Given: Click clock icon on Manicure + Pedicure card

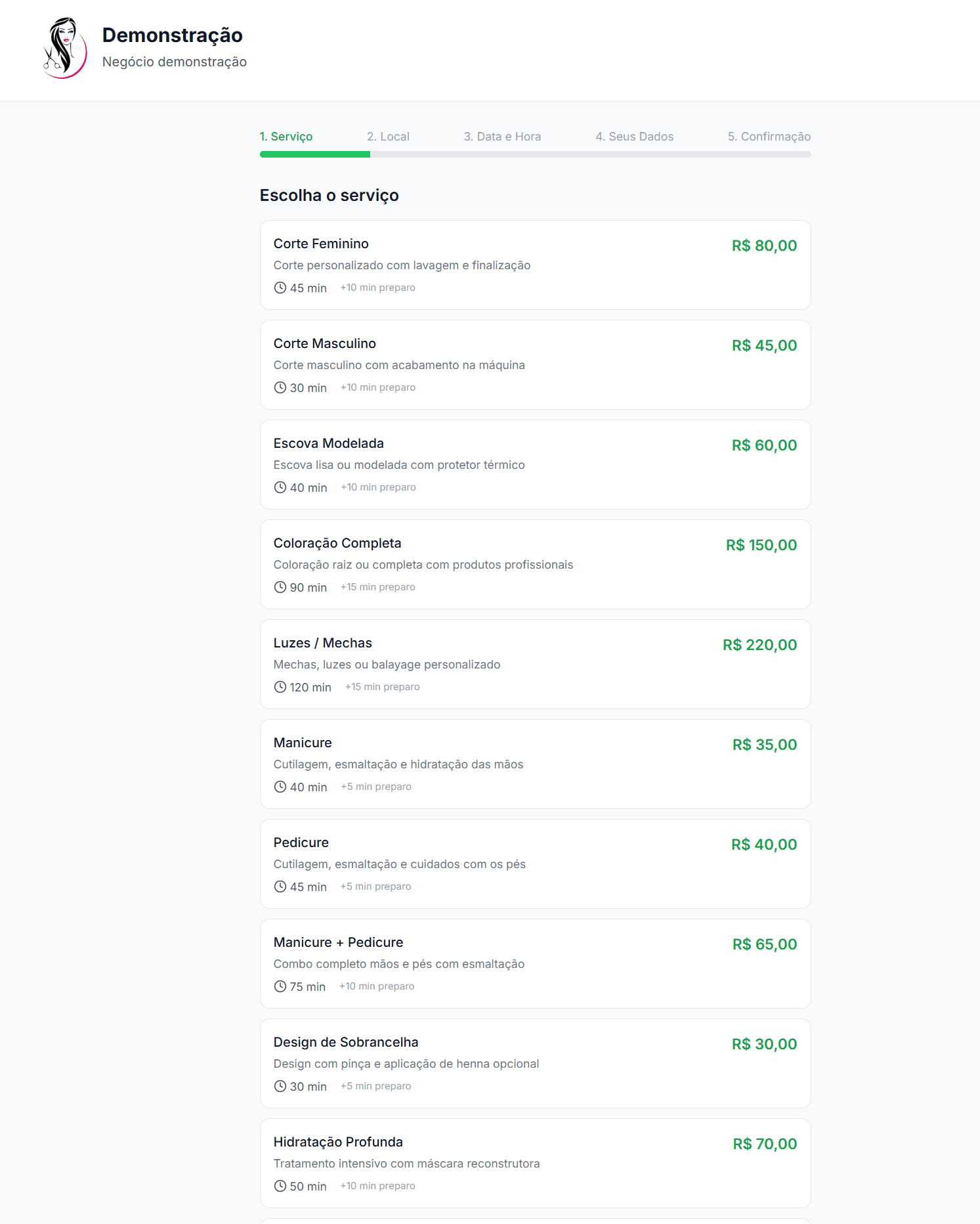Looking at the screenshot, I should (x=280, y=986).
